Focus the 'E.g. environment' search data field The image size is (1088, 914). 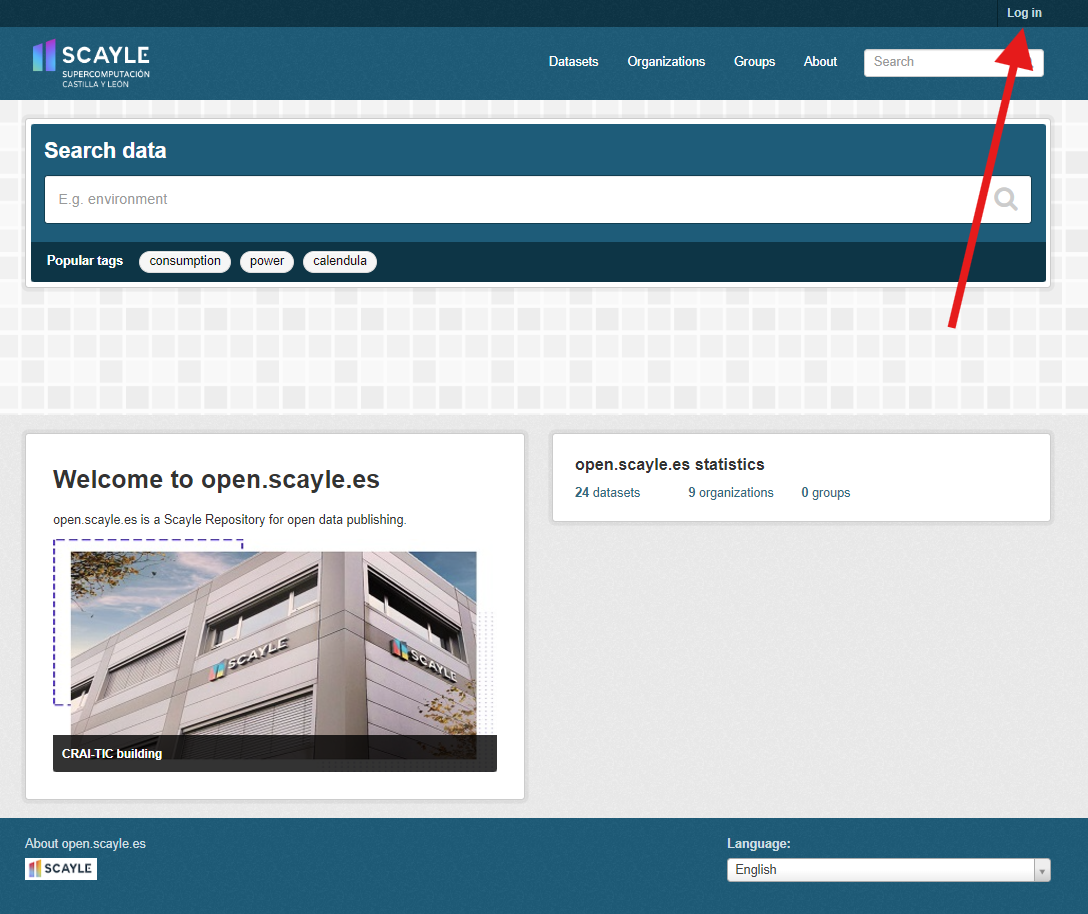538,199
